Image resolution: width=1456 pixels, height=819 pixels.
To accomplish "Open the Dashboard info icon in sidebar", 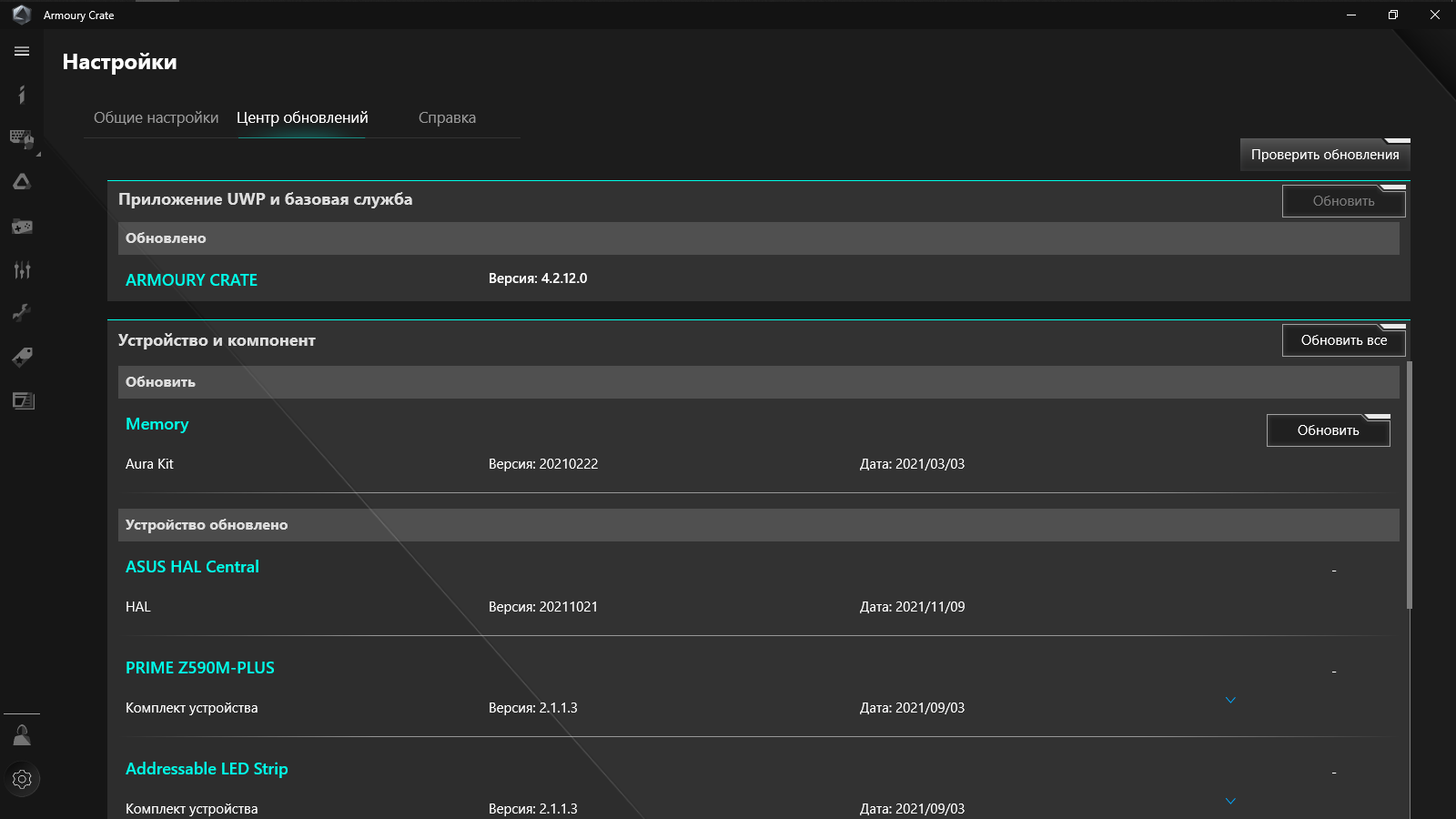I will 22,95.
